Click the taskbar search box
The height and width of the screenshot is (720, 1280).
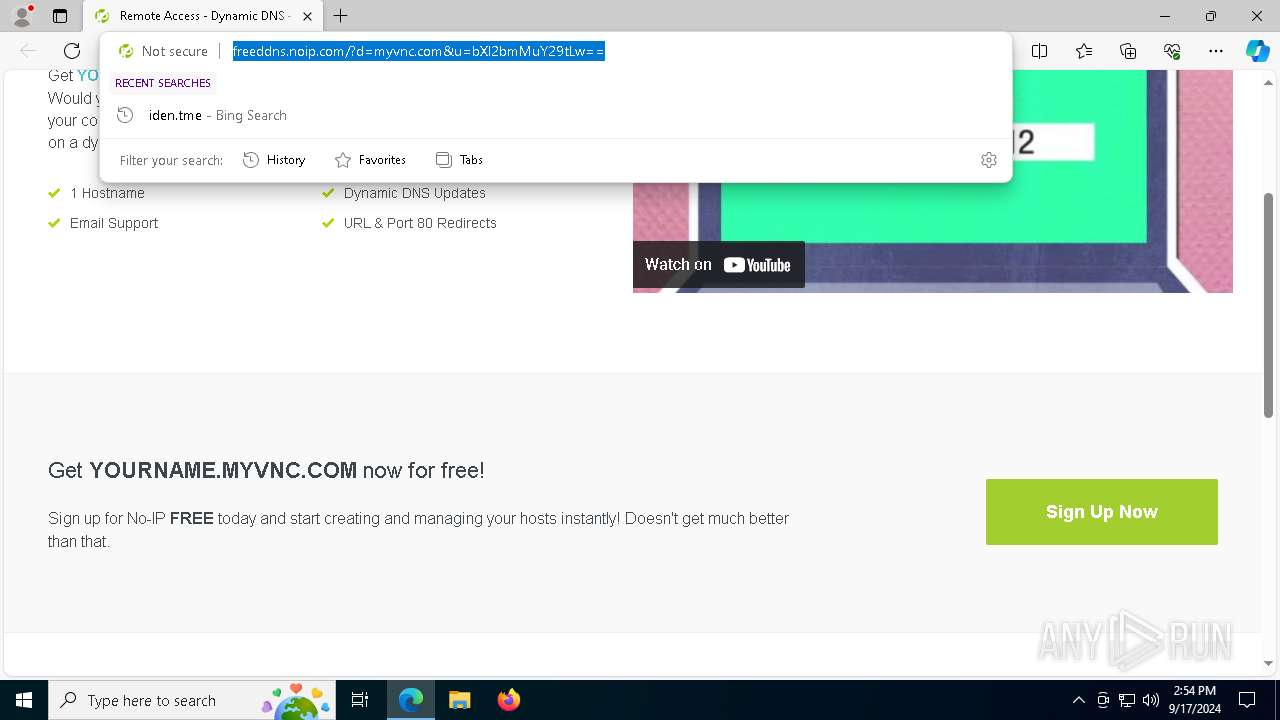coord(192,700)
